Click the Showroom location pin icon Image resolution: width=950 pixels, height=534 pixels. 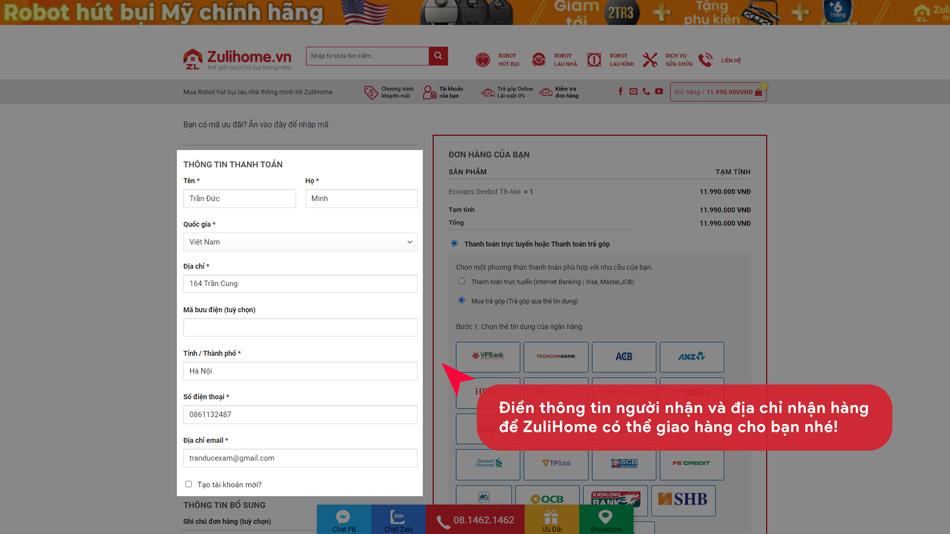[605, 517]
